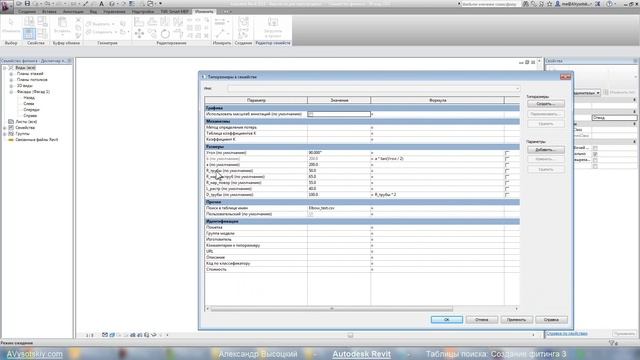Open the Revit application menu button
Screen dimensions: 640x360
[x=7, y=6]
